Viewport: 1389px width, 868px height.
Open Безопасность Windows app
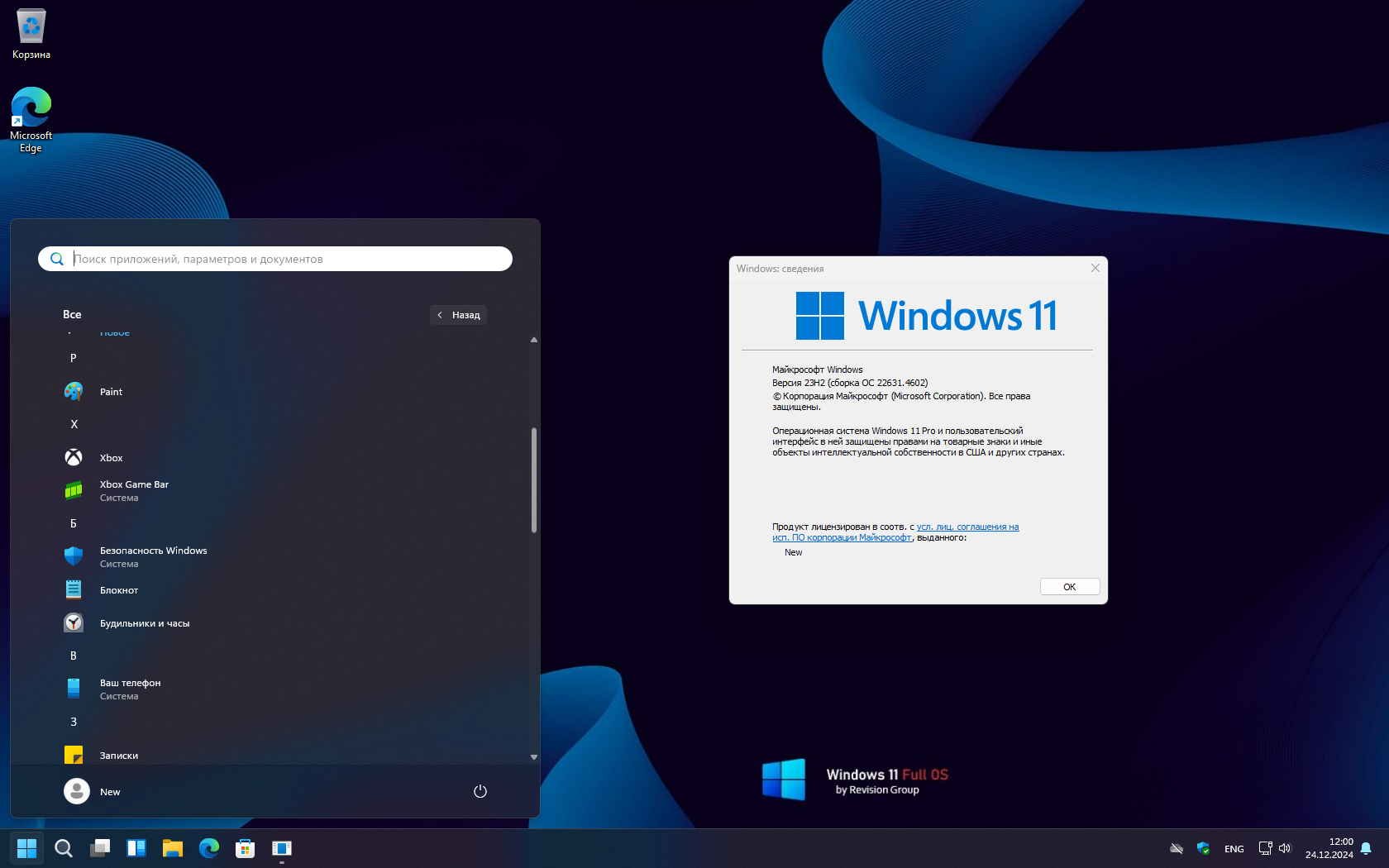point(153,557)
